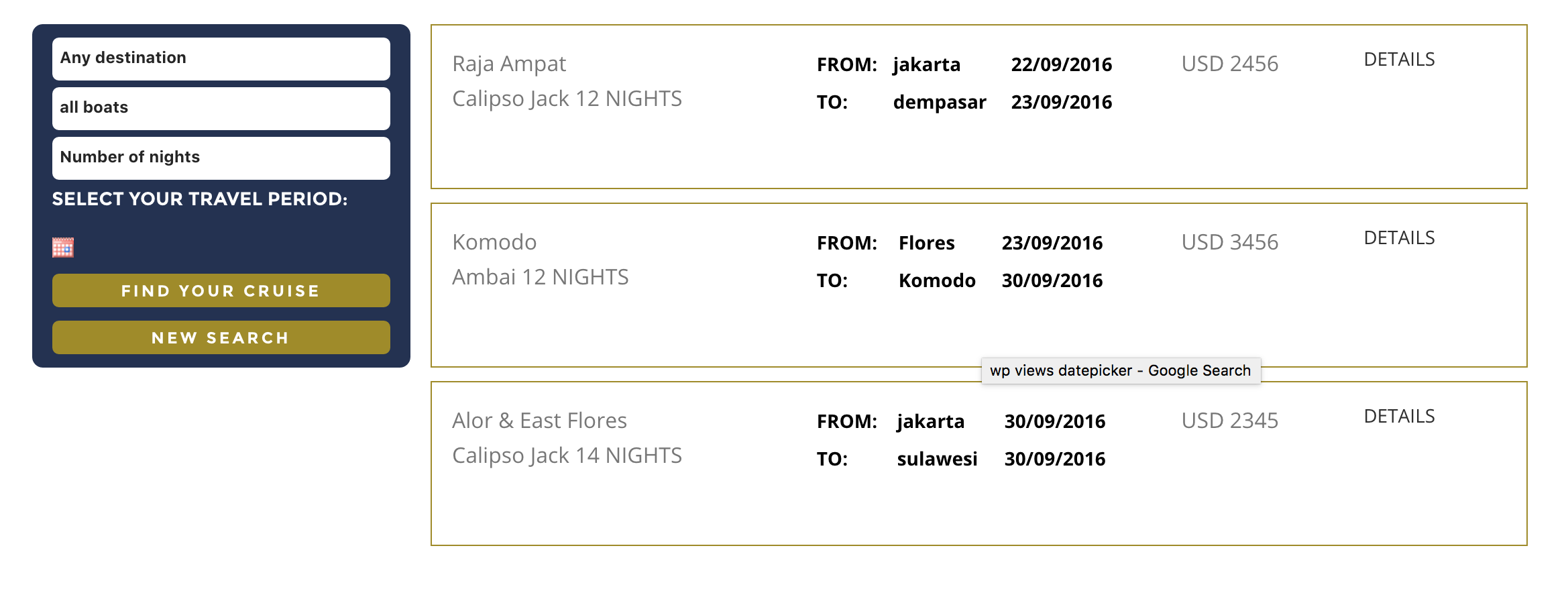Click the USD 2456 price for Raja Ampat

point(1229,64)
